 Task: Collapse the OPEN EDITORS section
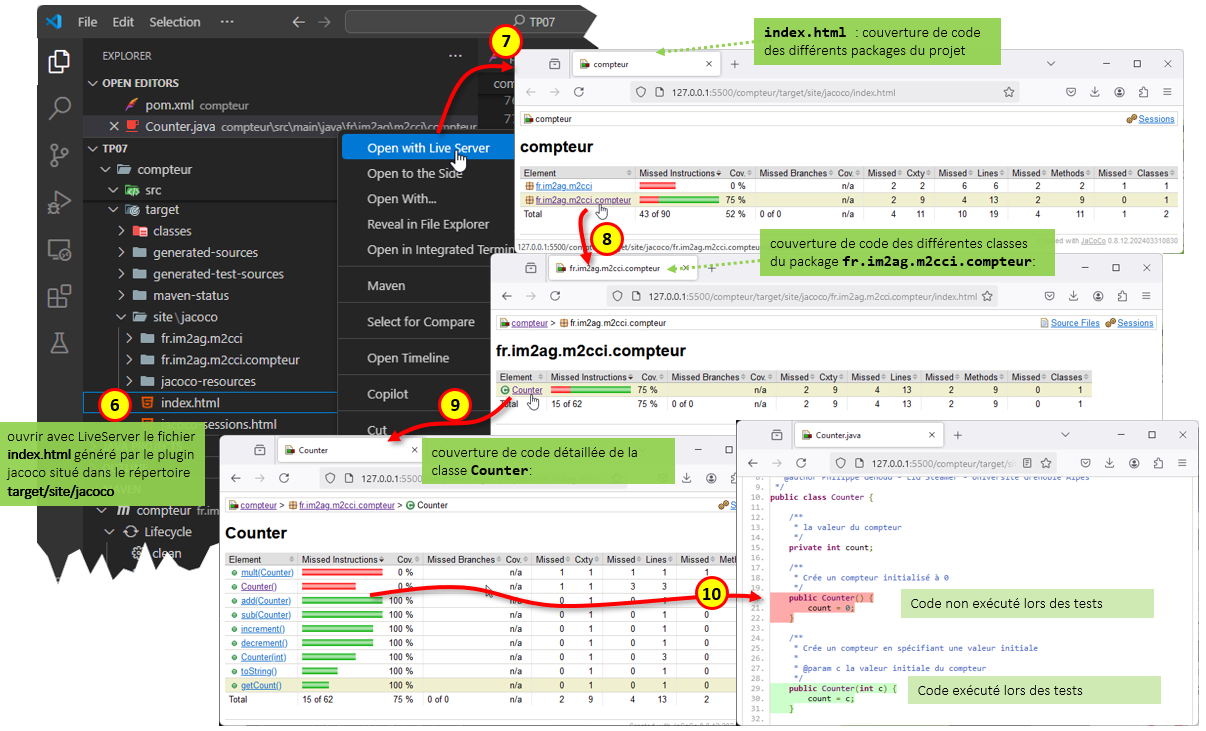140,83
